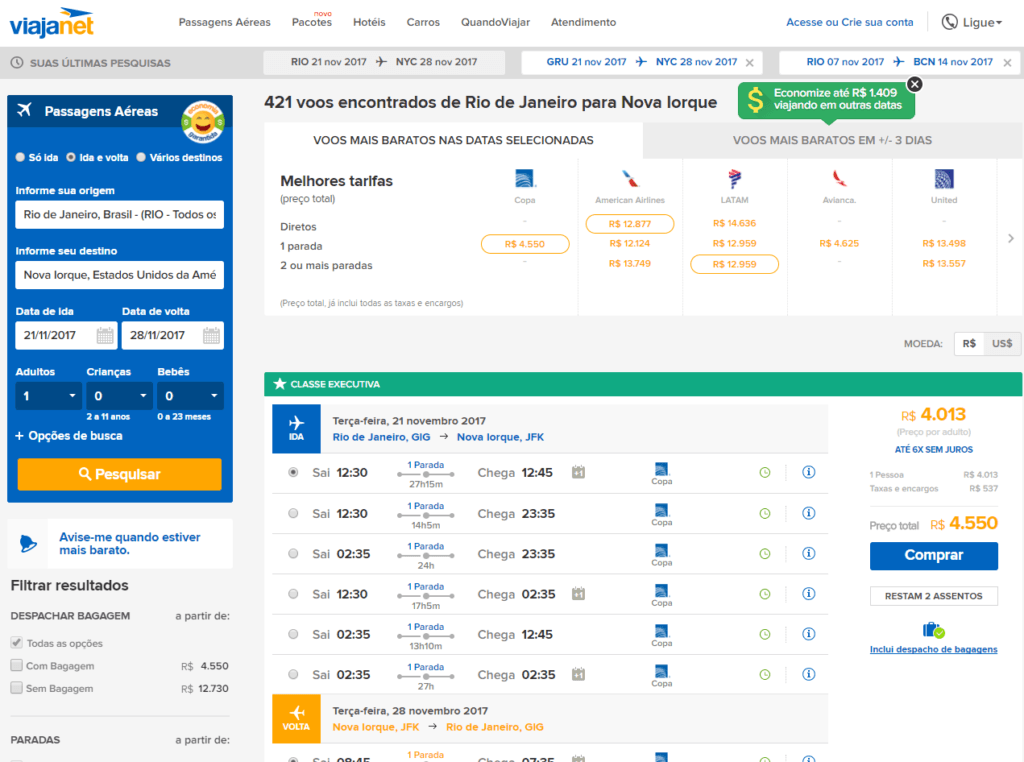The width and height of the screenshot is (1024, 762).
Task: Click the Comprar button
Action: (x=933, y=556)
